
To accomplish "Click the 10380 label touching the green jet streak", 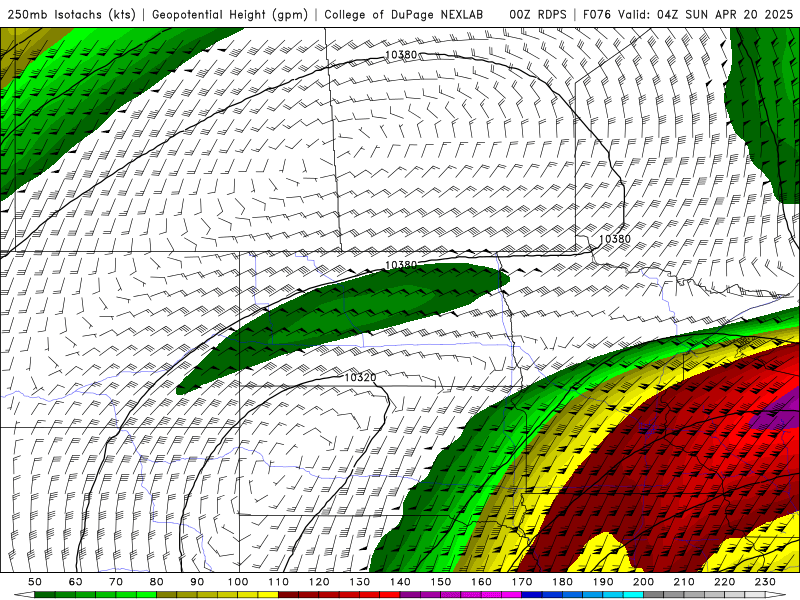I will 401,265.
